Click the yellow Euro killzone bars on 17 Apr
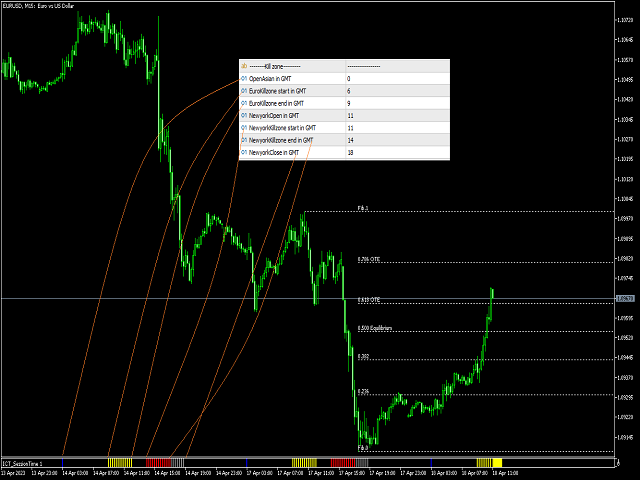Viewport: 640px width, 480px height. [304, 463]
